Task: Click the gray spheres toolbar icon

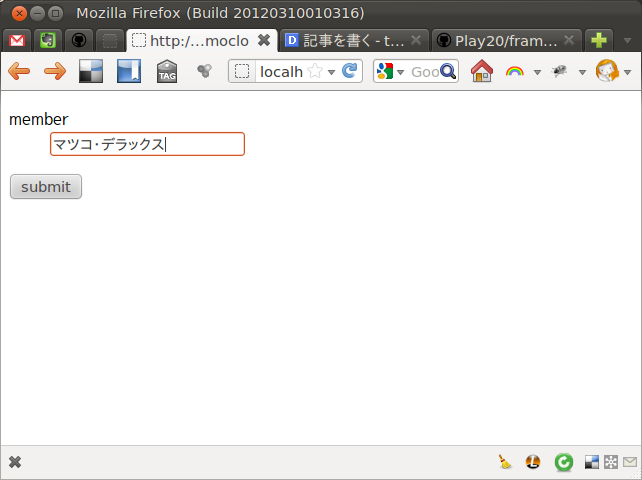Action: tap(204, 71)
